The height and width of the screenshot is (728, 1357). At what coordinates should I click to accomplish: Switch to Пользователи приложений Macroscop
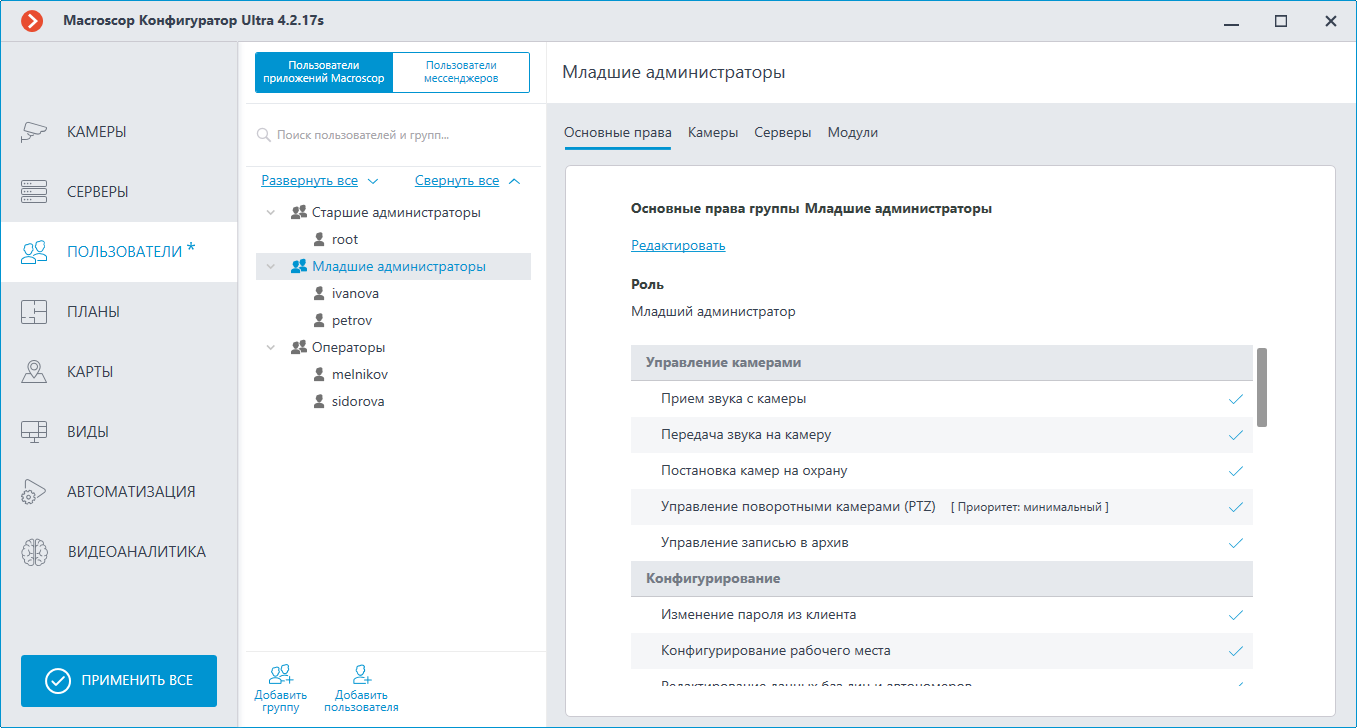324,72
